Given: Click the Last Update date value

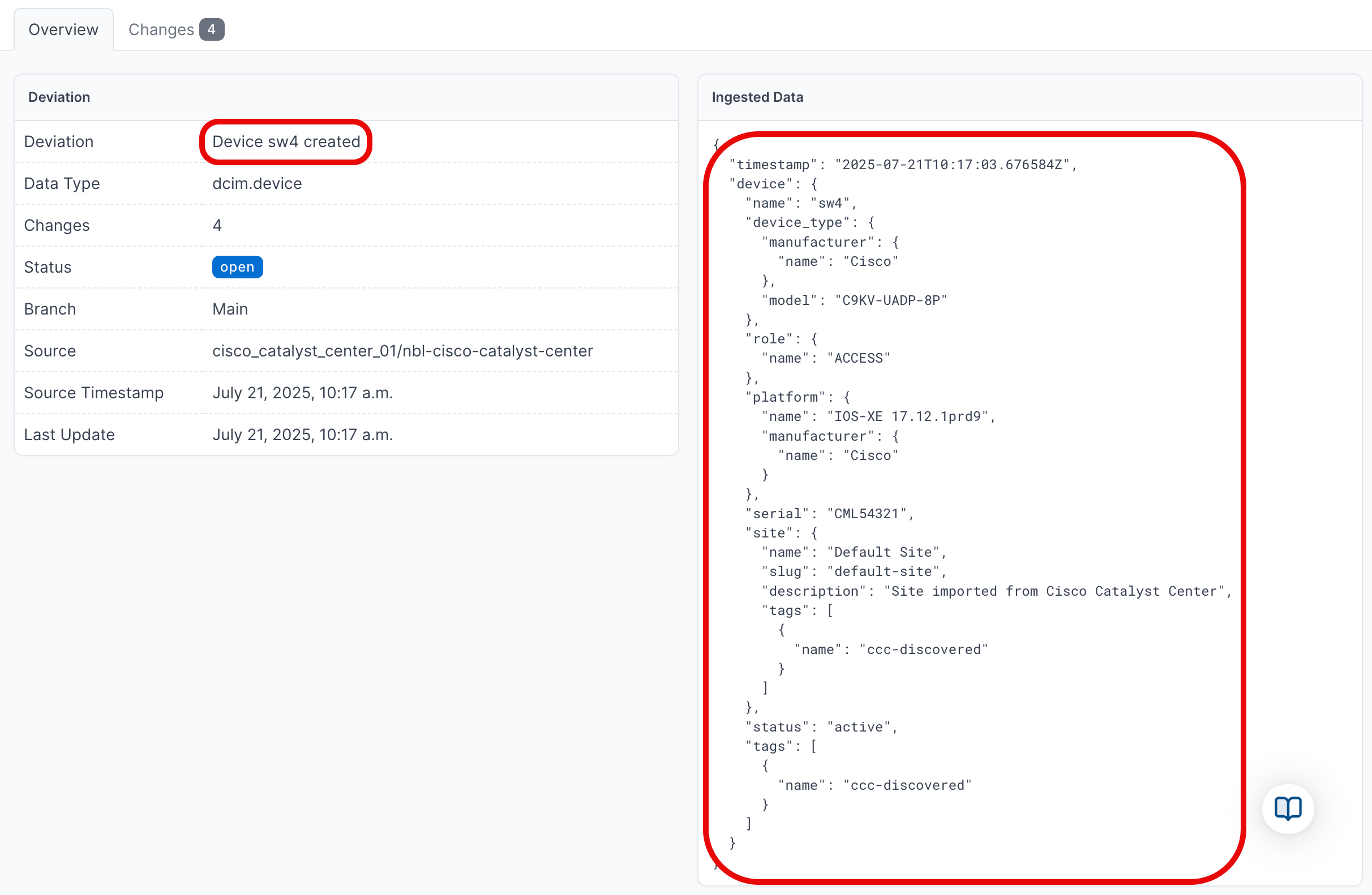Looking at the screenshot, I should tap(302, 435).
